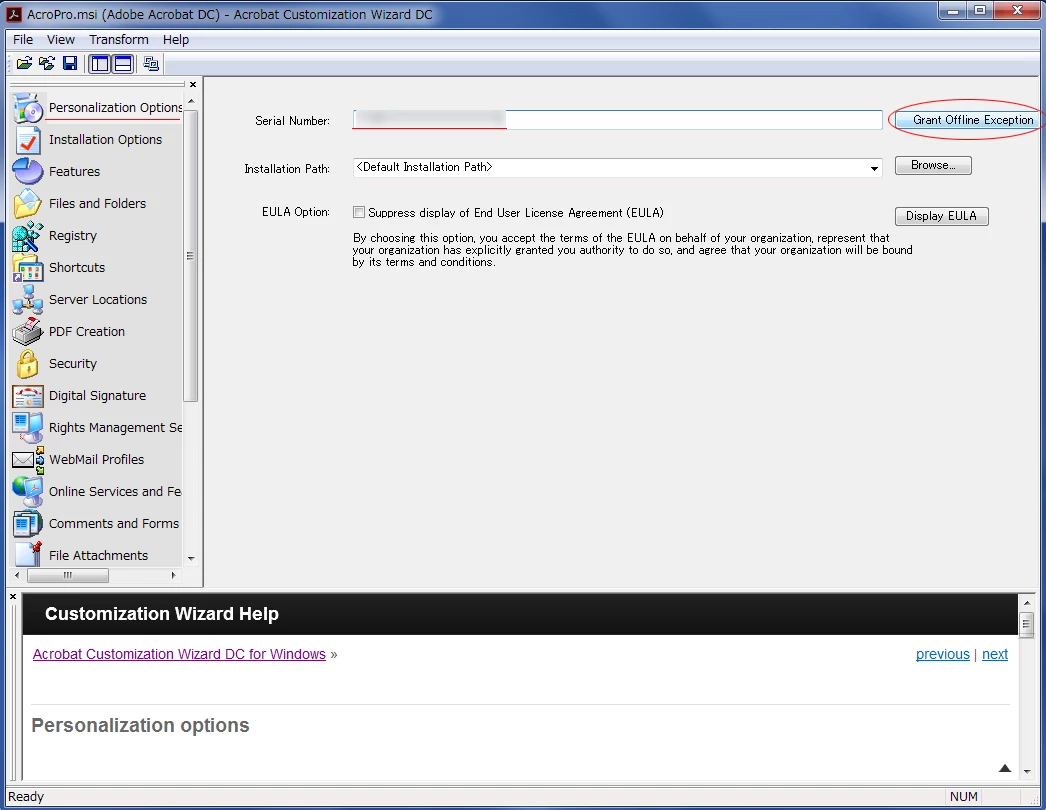
Task: Select the Installation Options icon
Action: pyautogui.click(x=28, y=139)
